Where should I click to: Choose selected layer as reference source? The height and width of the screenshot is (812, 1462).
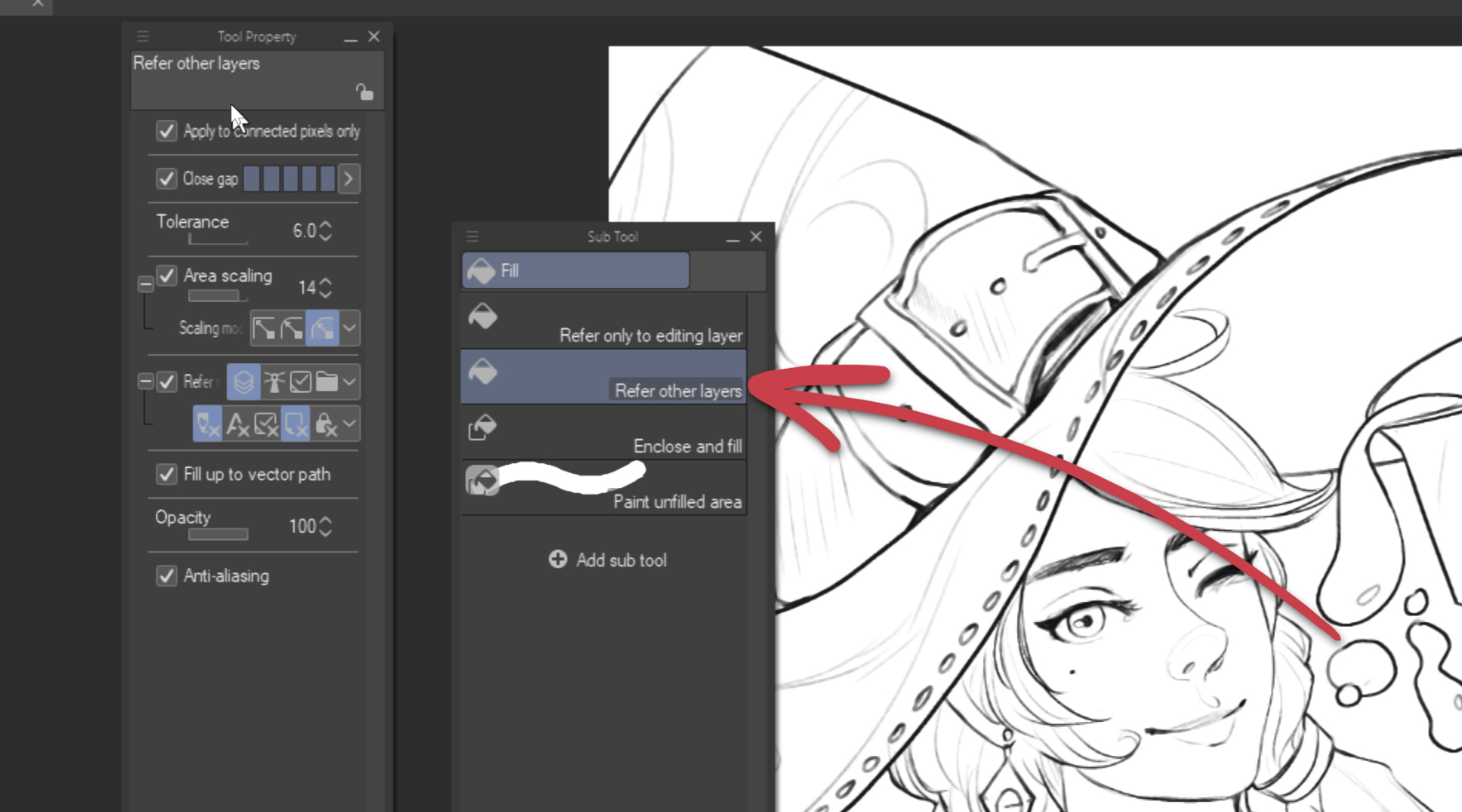point(300,382)
